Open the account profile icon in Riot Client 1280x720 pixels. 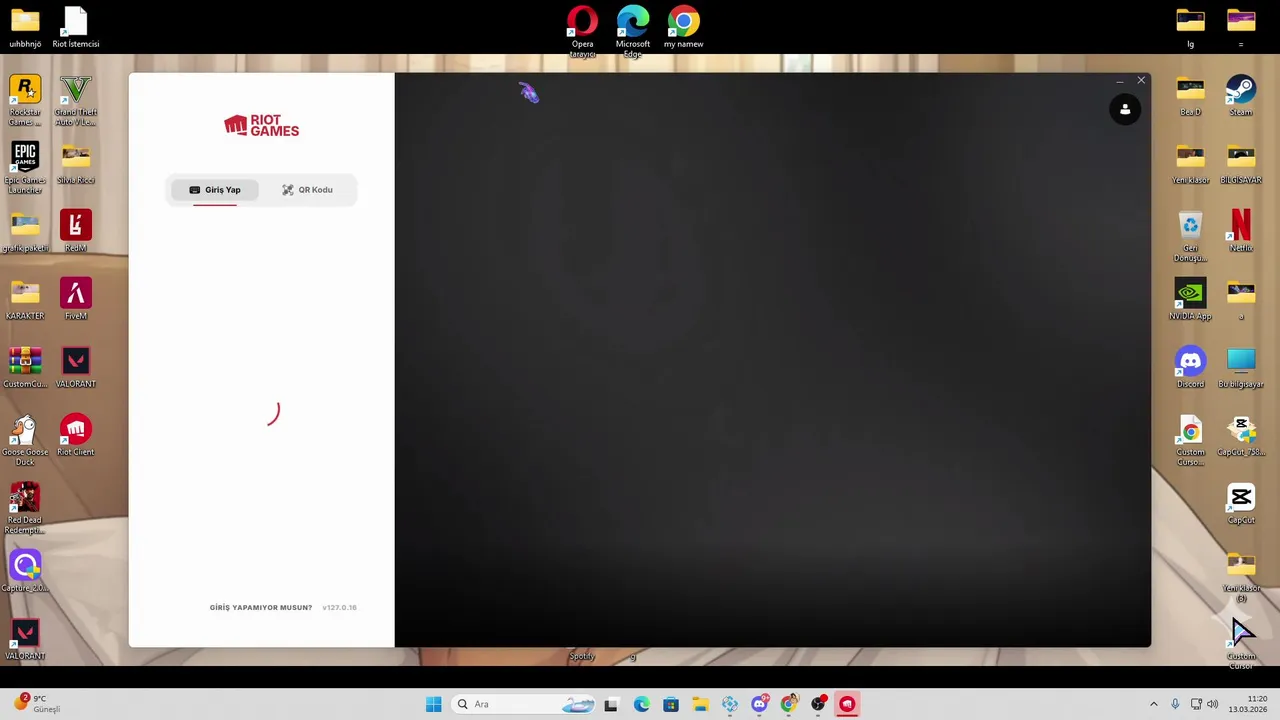coord(1125,109)
